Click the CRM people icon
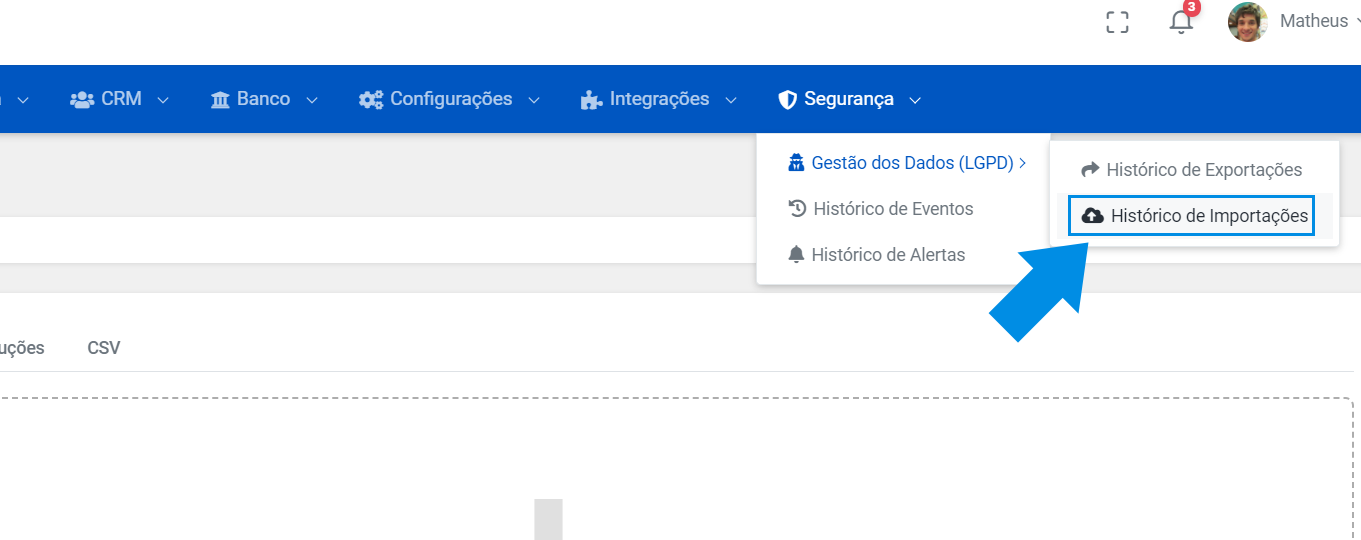This screenshot has height=540, width=1361. (82, 99)
